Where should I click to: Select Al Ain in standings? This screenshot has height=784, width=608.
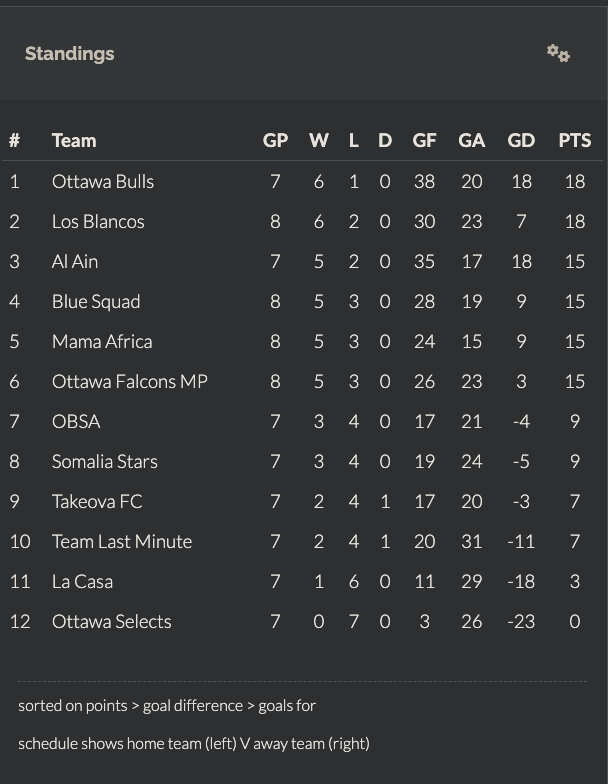(x=75, y=261)
